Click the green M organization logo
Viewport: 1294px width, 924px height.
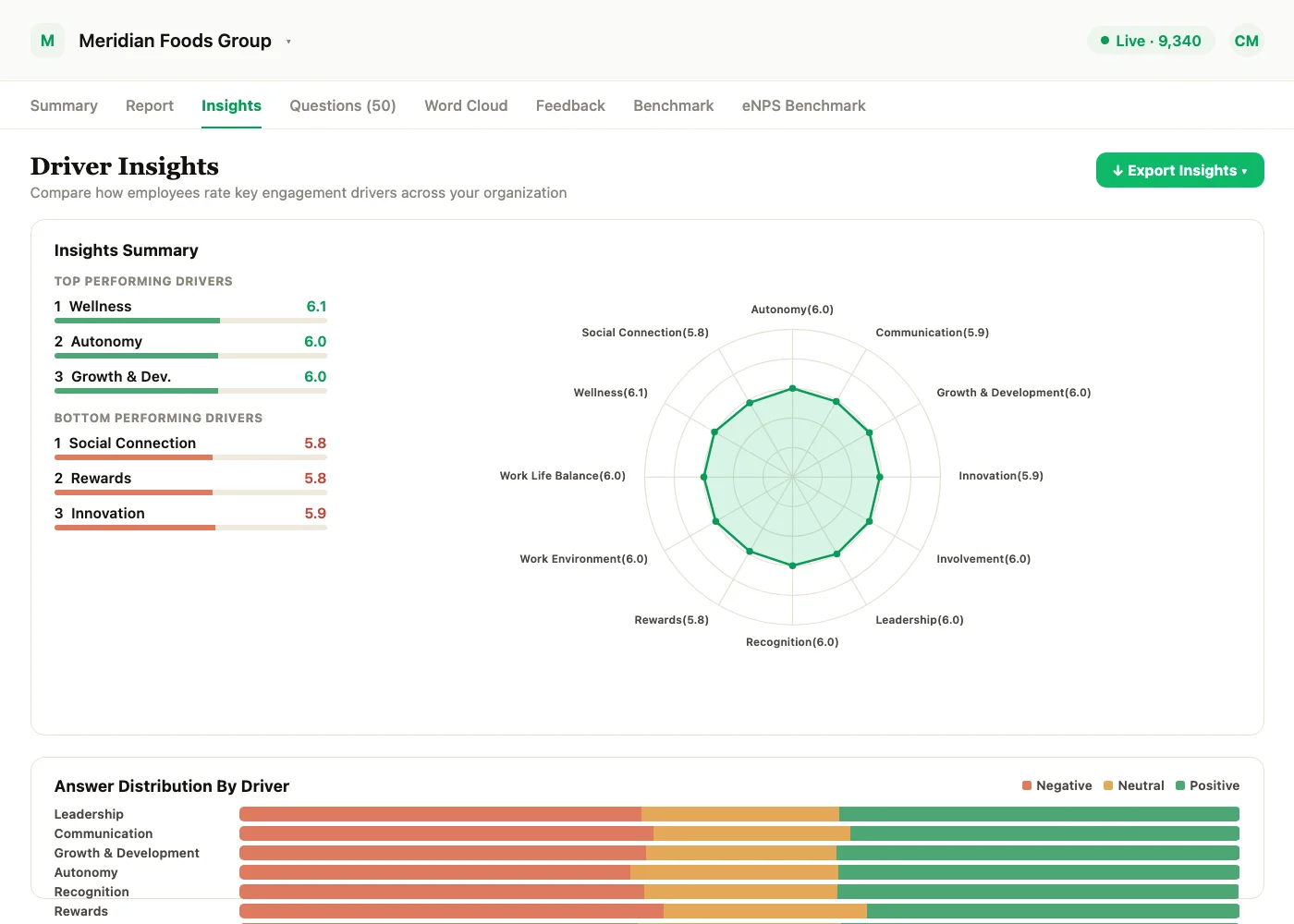[47, 41]
